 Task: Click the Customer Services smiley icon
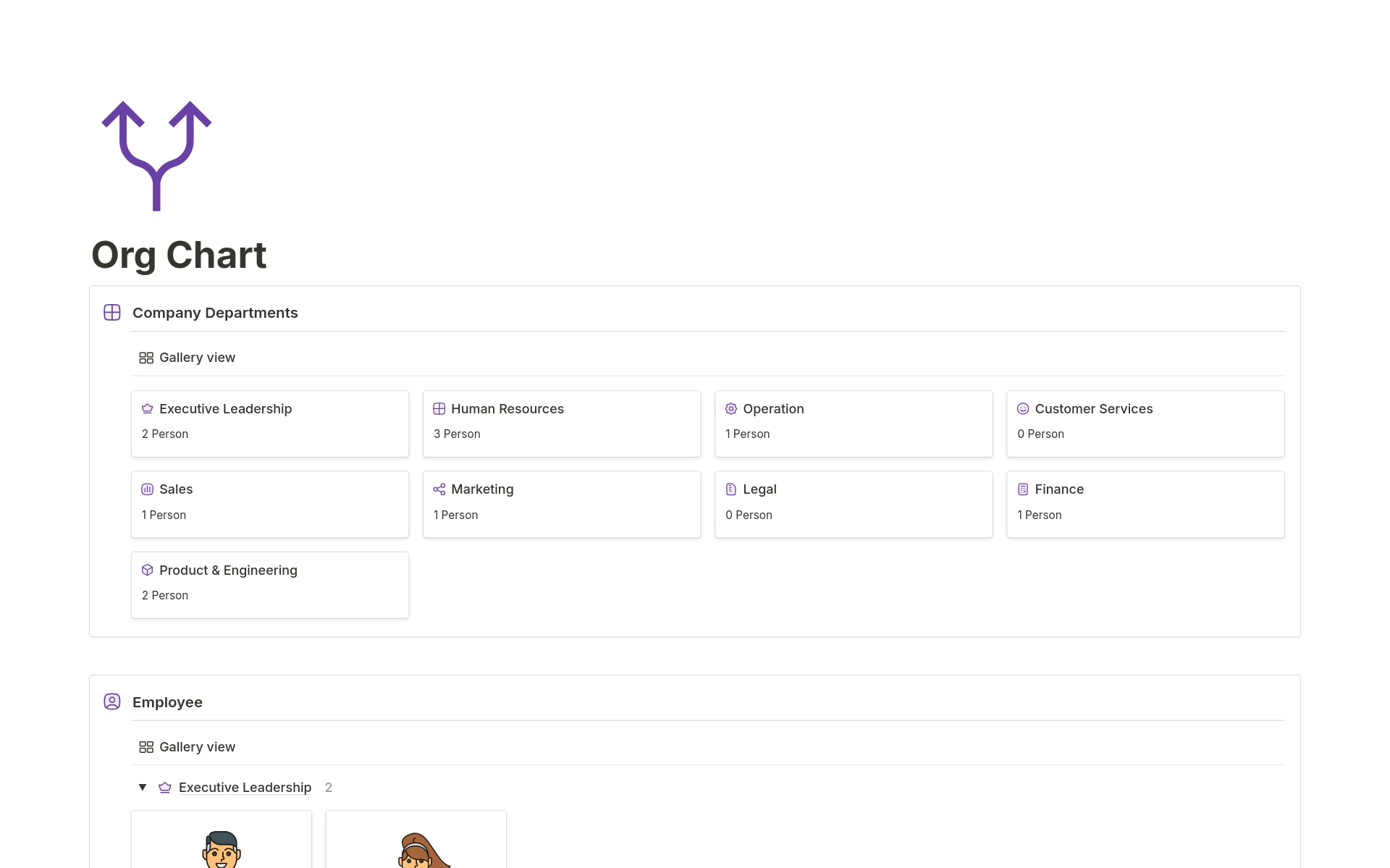(x=1023, y=409)
